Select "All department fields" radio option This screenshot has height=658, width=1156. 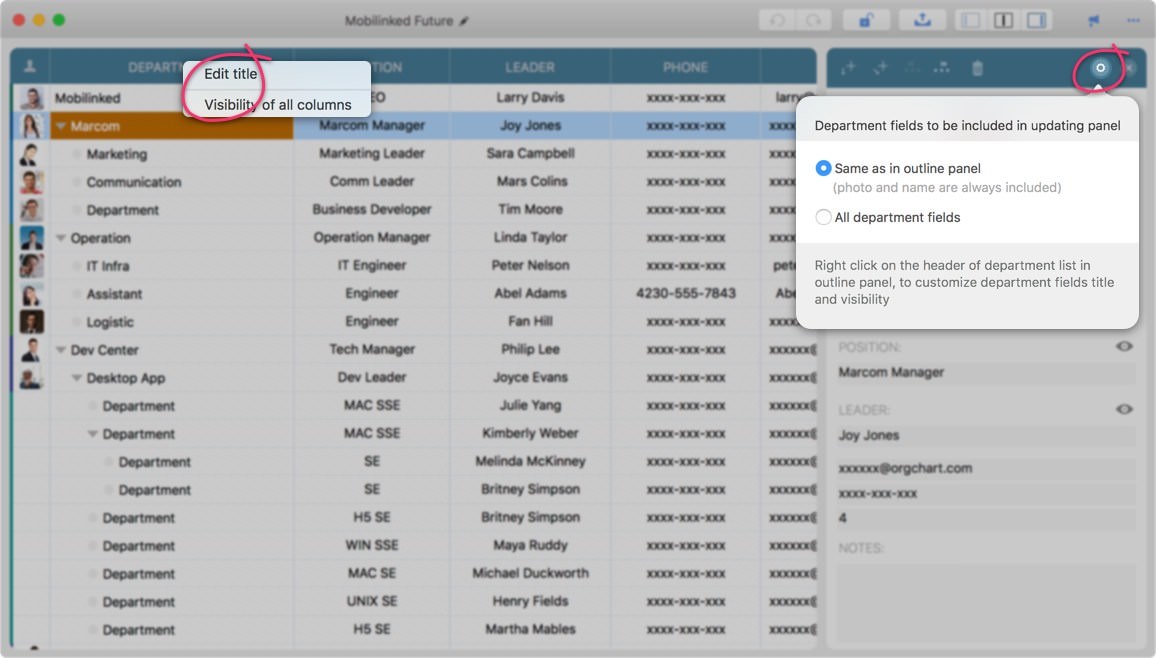coord(824,217)
